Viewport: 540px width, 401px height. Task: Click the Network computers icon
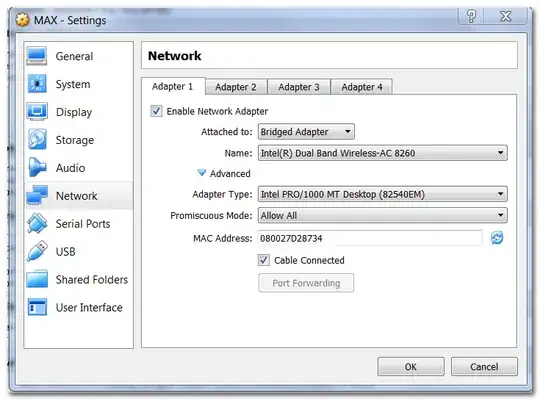[37, 195]
